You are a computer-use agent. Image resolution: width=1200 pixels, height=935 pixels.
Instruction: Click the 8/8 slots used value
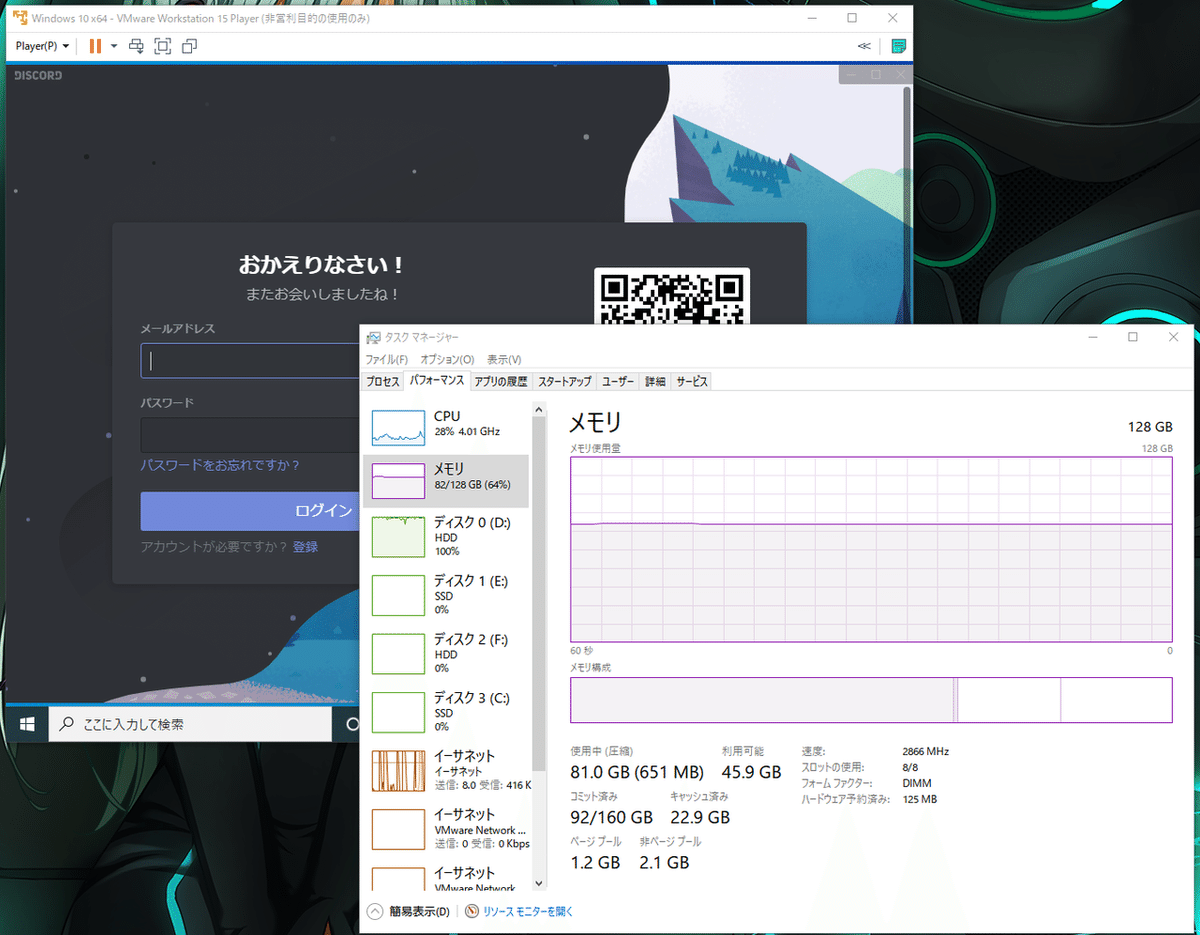(x=910, y=767)
